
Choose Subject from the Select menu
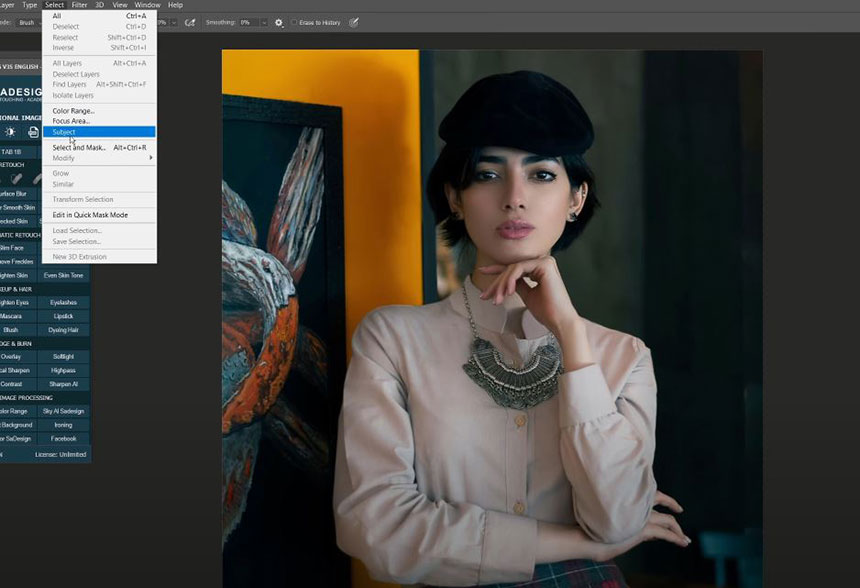(x=64, y=132)
